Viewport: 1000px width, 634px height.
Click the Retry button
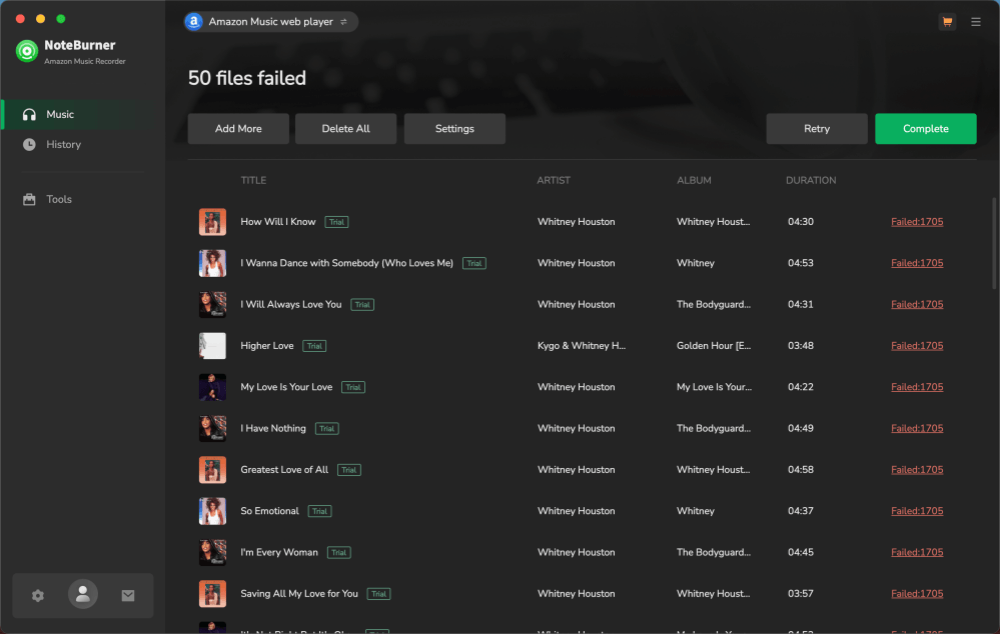[x=816, y=128]
